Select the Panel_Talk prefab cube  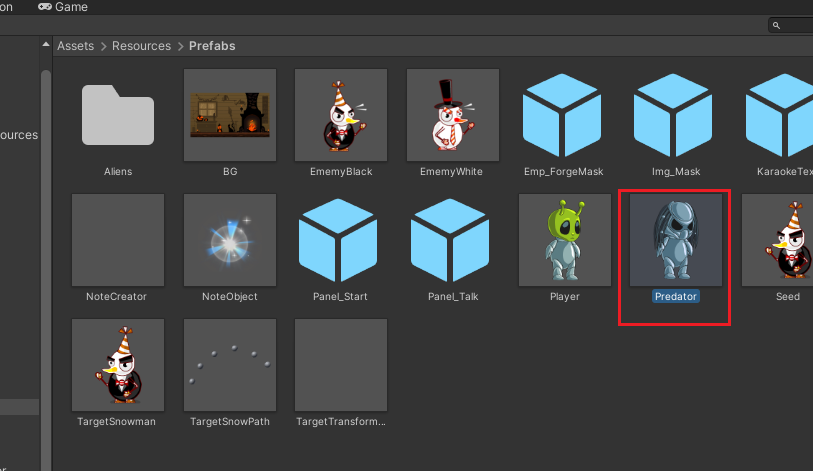tap(452, 240)
